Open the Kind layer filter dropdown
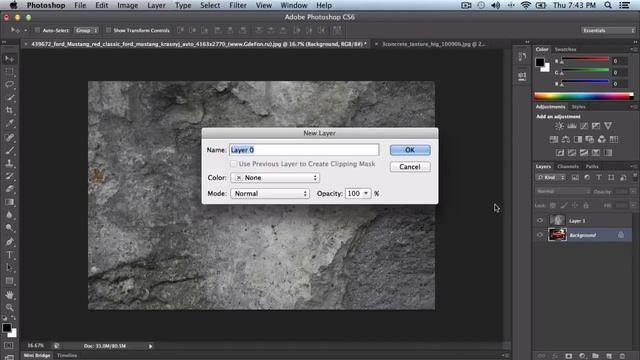This screenshot has width=640, height=360. pos(551,178)
